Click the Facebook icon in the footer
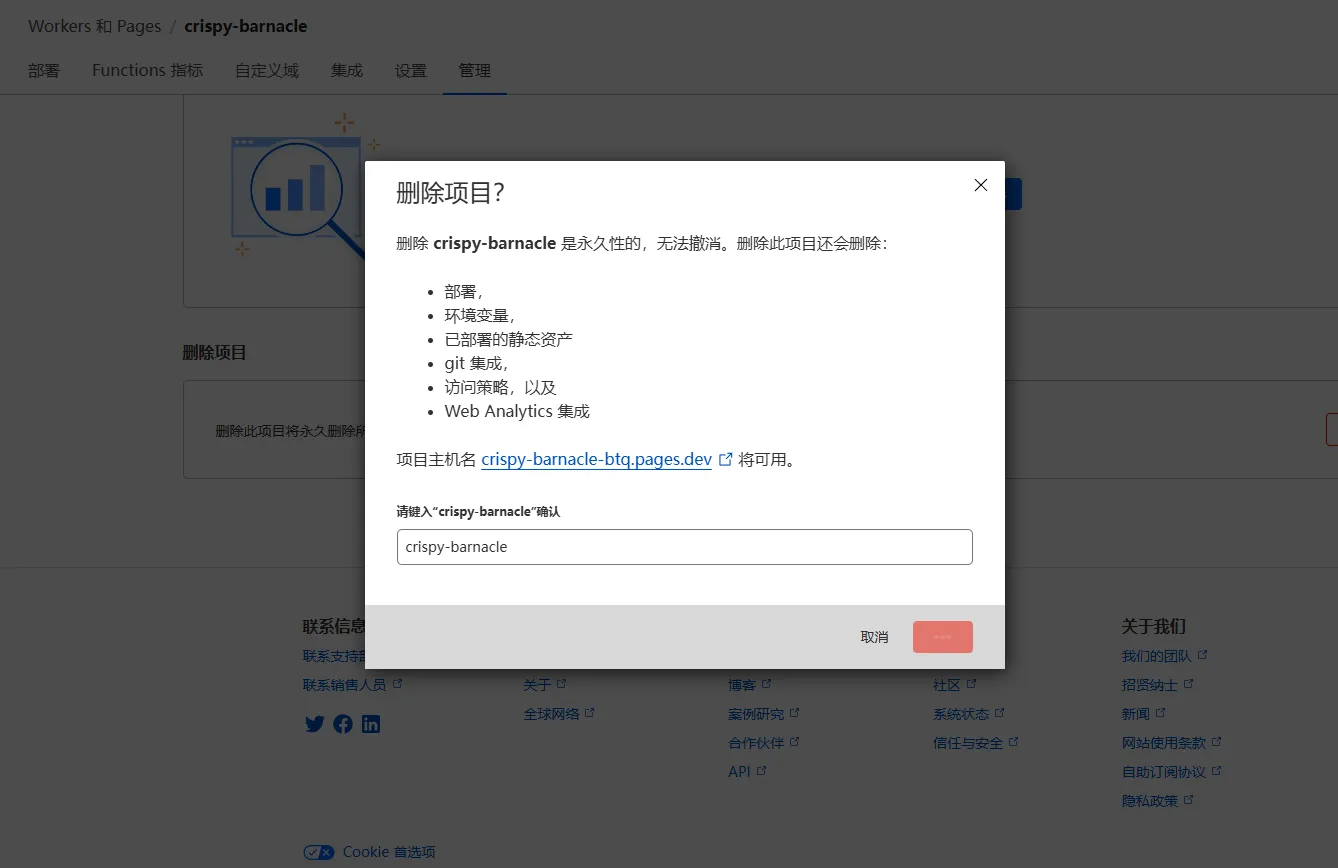The width and height of the screenshot is (1338, 868). (343, 723)
